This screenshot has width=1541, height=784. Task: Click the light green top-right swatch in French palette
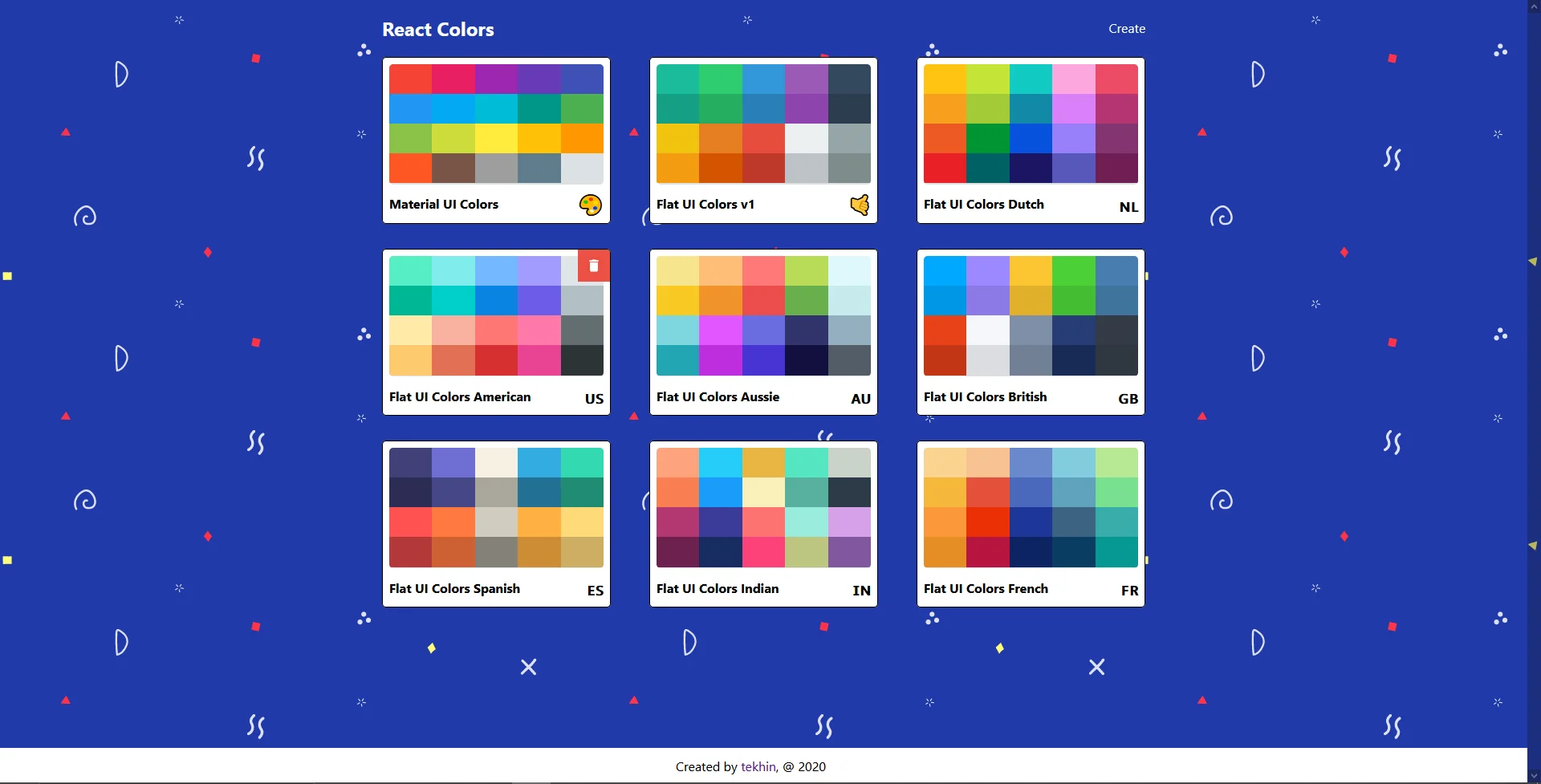click(x=1116, y=463)
